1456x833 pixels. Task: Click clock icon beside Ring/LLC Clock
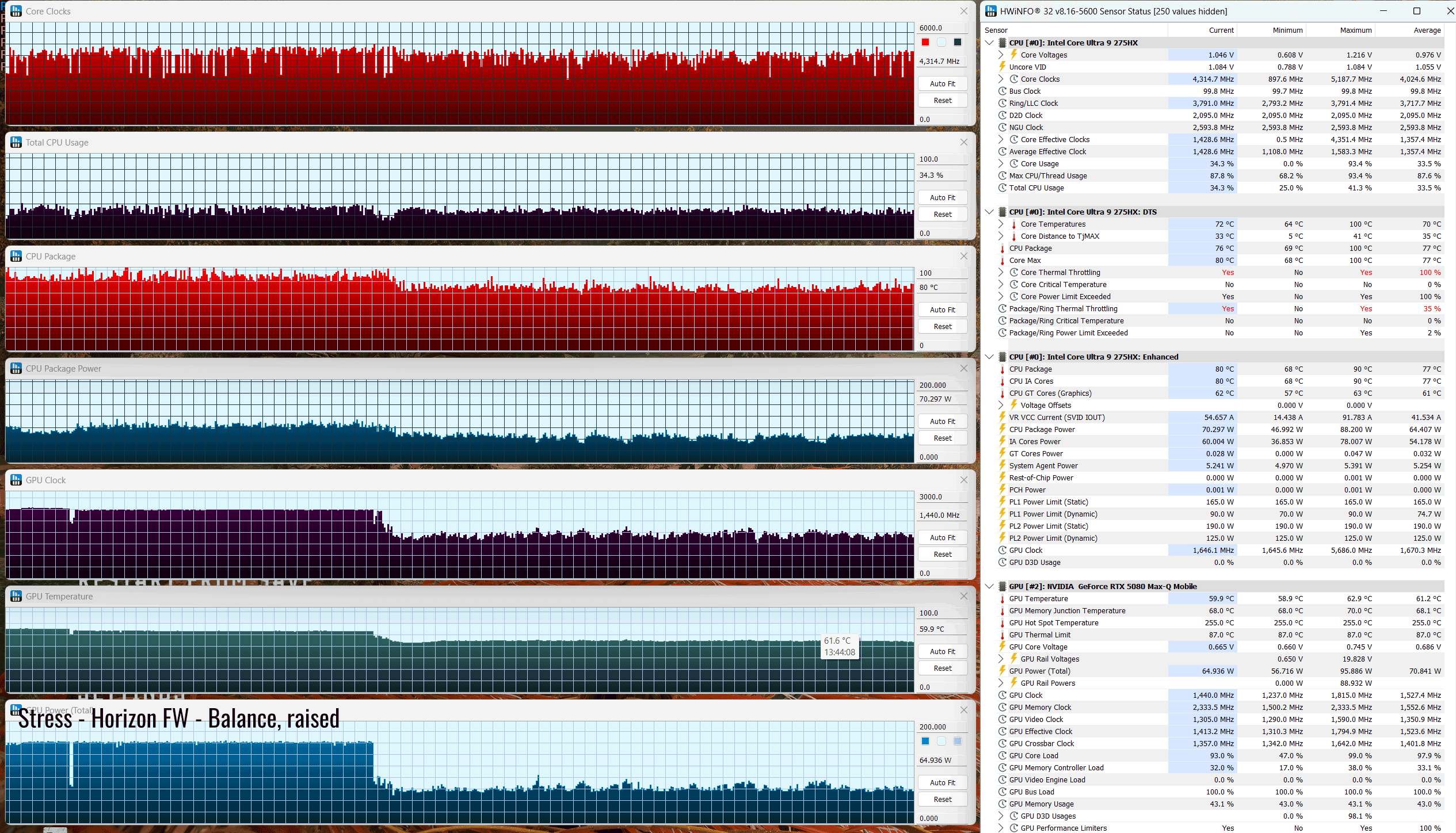1002,103
